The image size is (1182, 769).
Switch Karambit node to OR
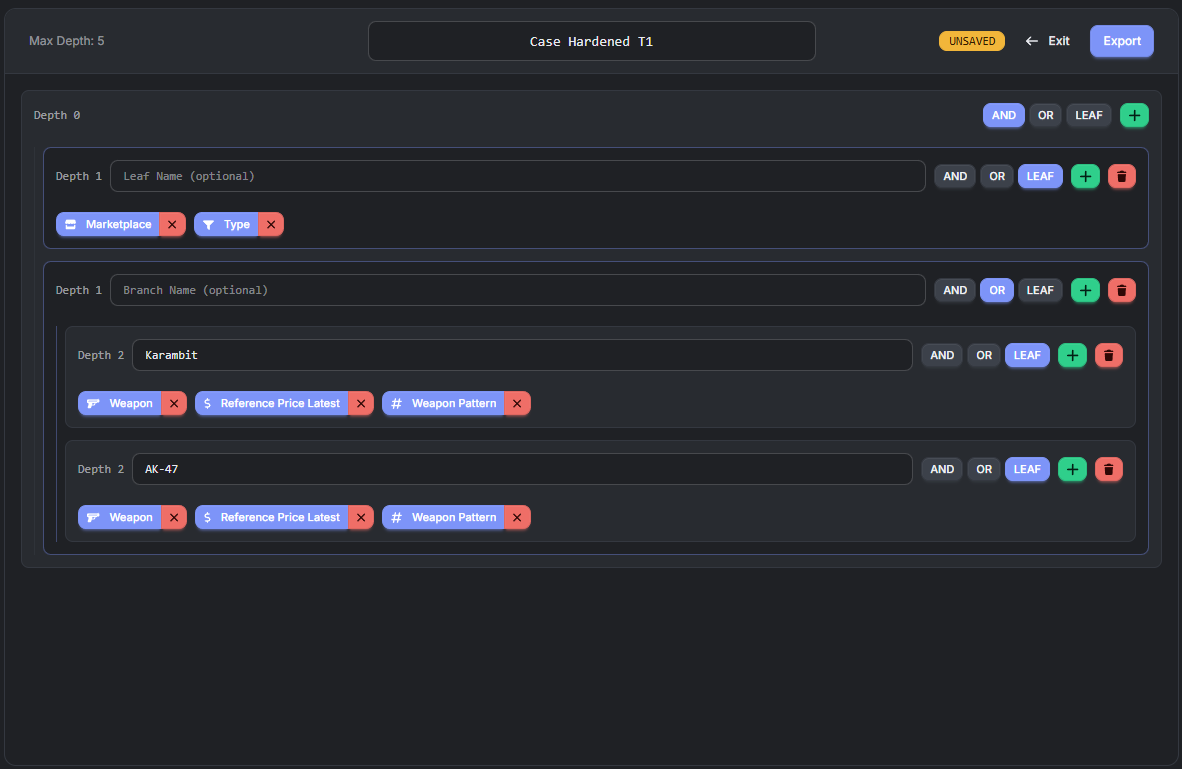click(984, 355)
